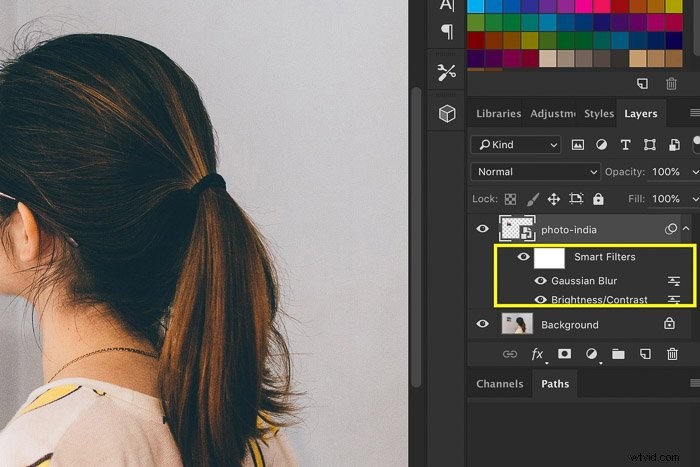
Task: Open the Kind filter dropdown
Action: coord(516,145)
